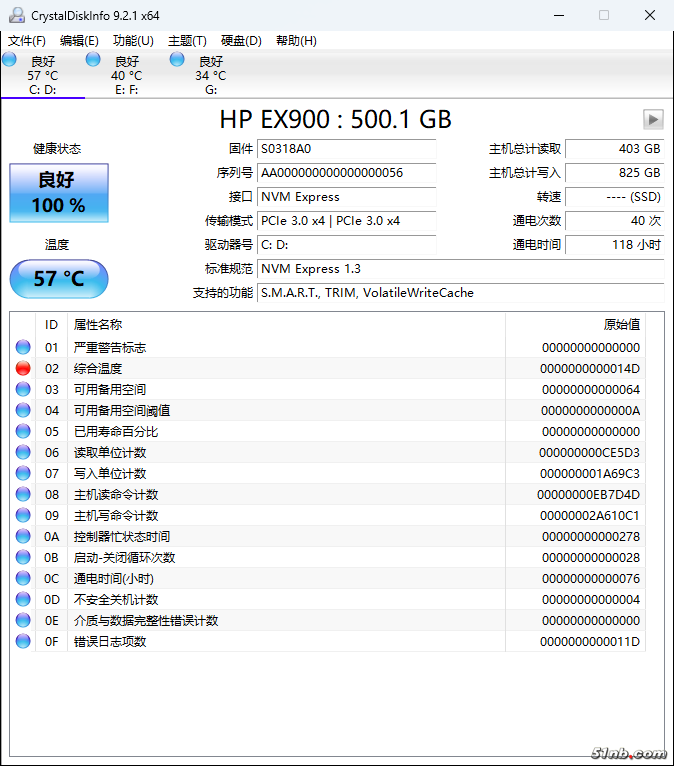Click the red status icon for 综合温度
674x766 pixels.
(x=23, y=368)
